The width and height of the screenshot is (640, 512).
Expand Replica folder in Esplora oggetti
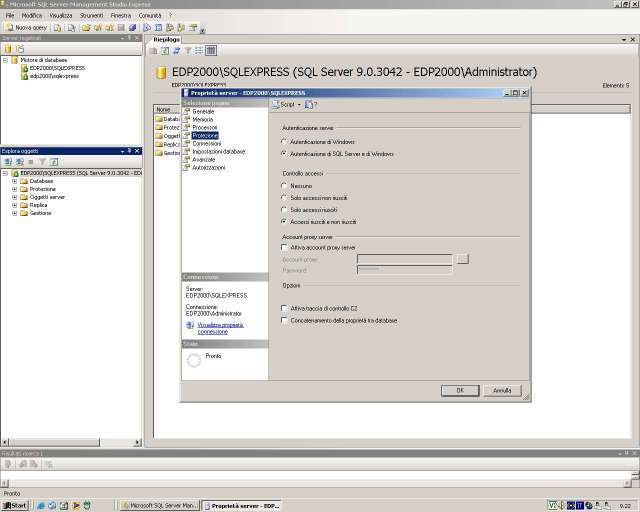15,205
